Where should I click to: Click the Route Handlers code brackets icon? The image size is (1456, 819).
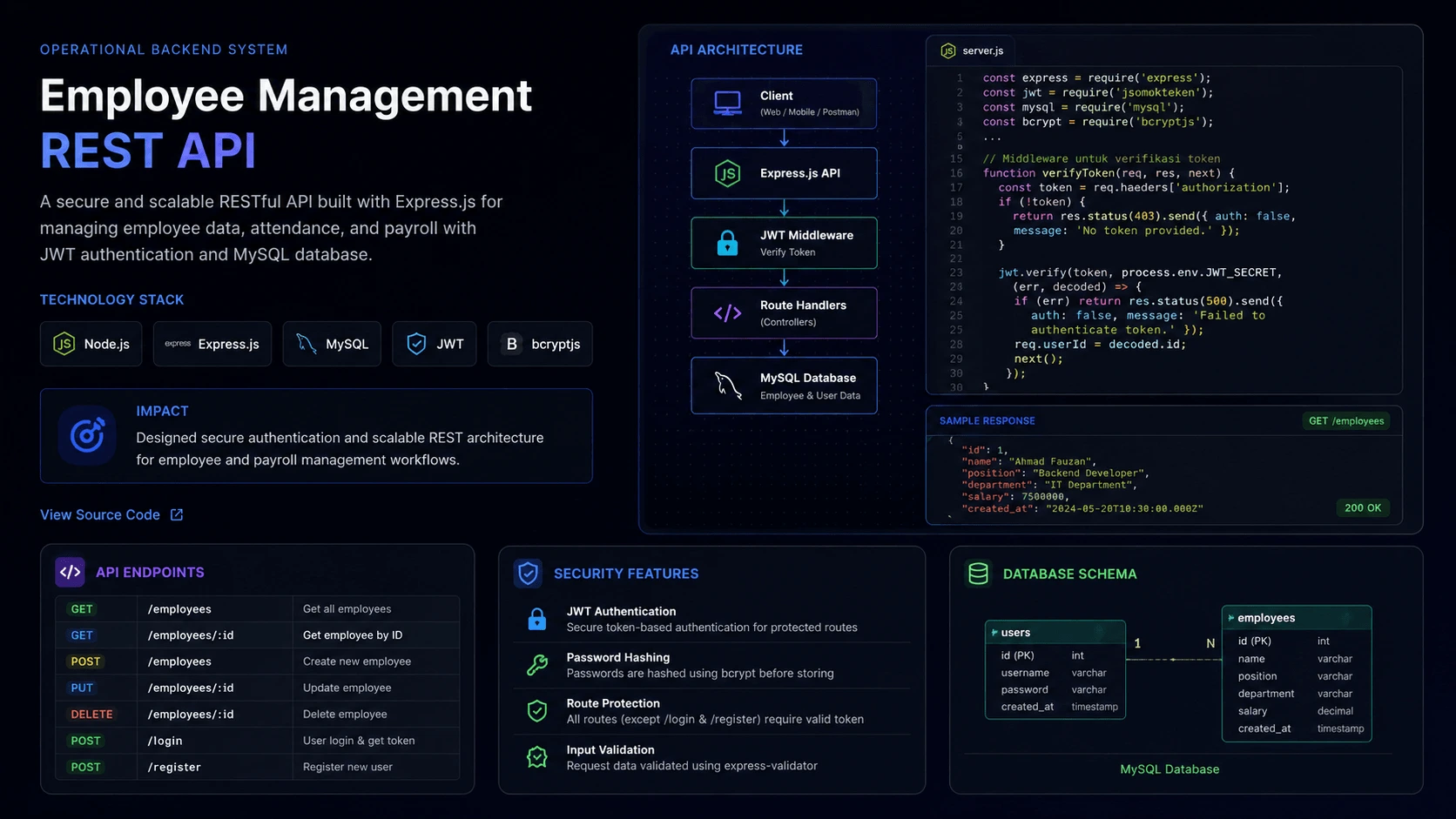727,313
